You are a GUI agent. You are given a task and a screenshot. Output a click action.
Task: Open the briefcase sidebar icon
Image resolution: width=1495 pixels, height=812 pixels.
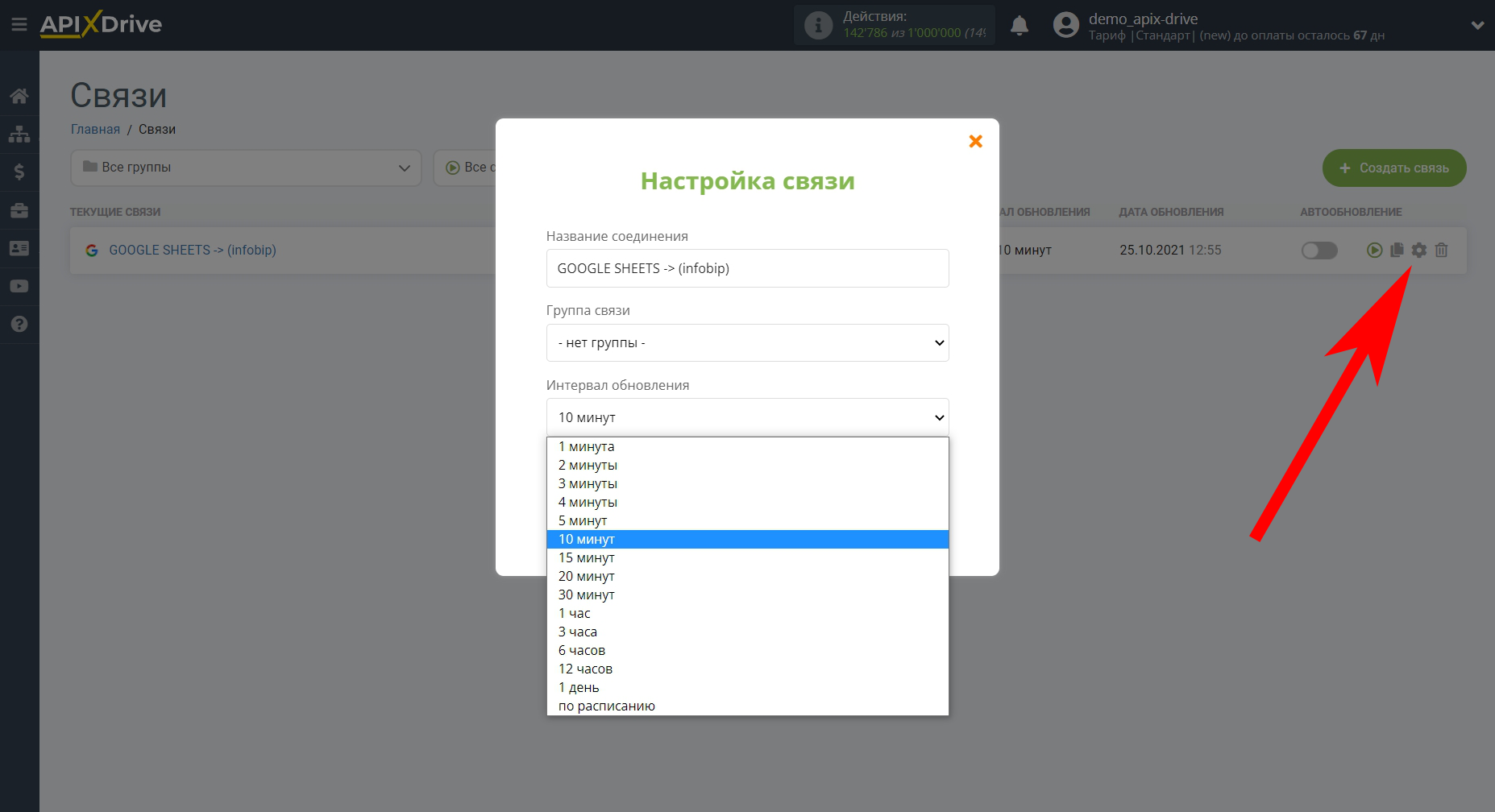(x=19, y=210)
